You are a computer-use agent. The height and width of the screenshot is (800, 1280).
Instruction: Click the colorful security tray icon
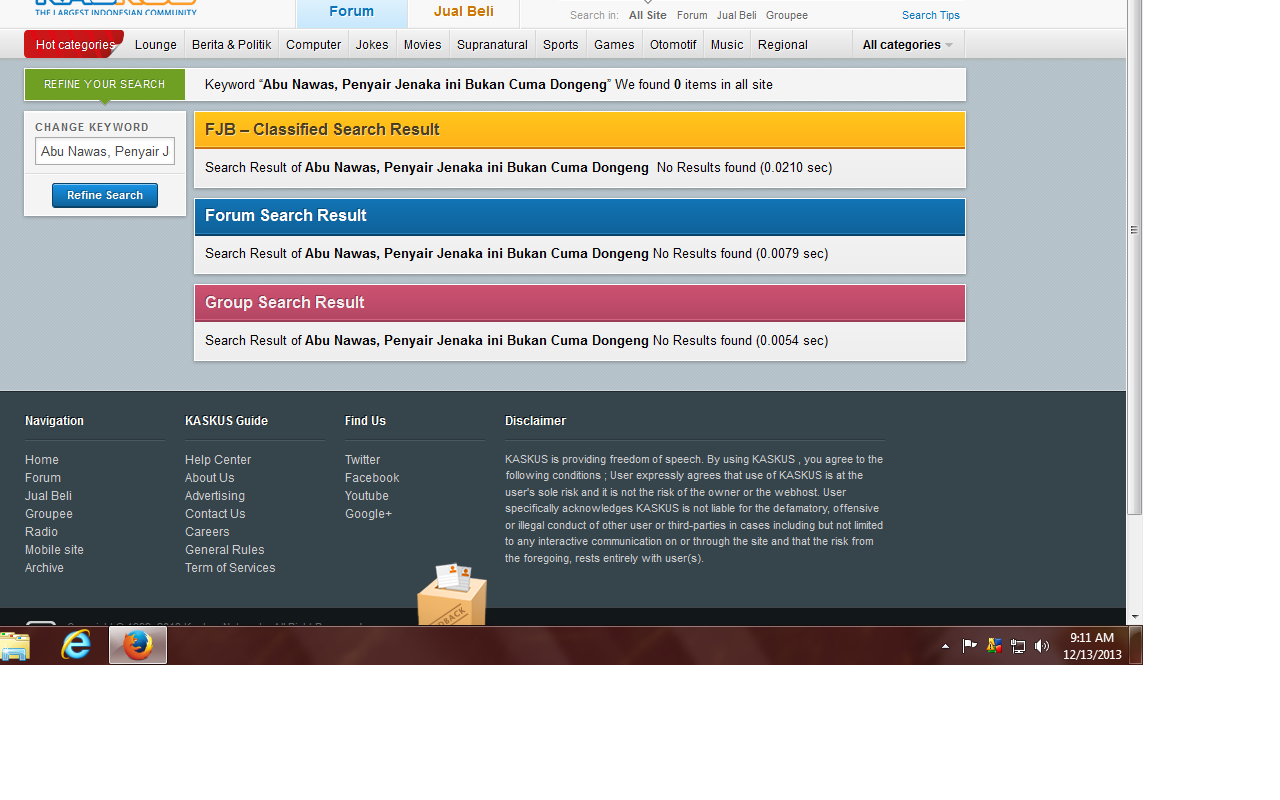click(x=994, y=646)
